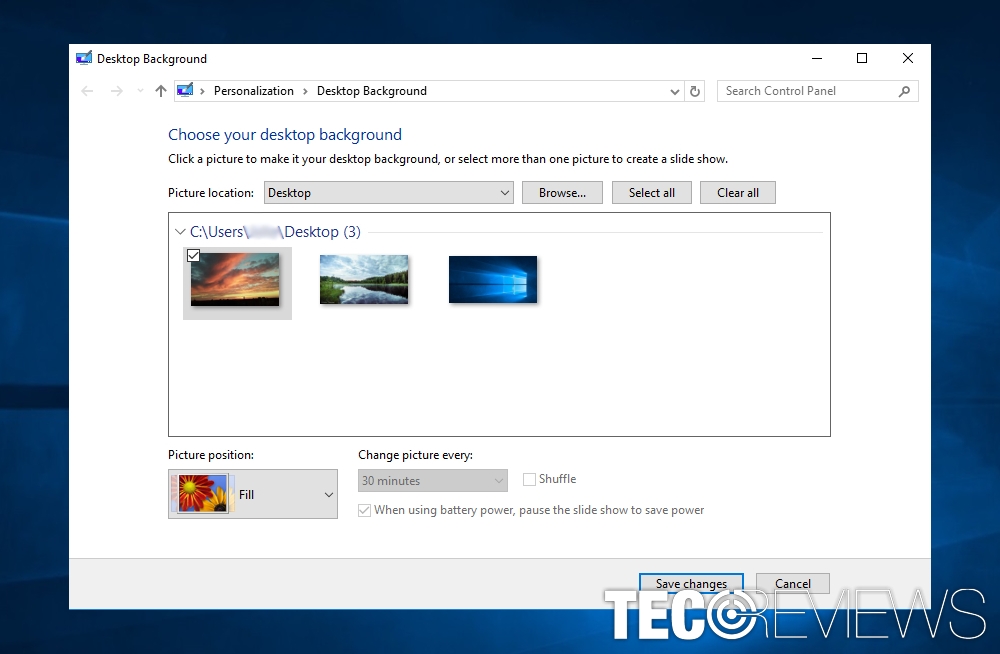Go forward using the Forward arrow
Image resolution: width=1000 pixels, height=654 pixels.
(x=116, y=91)
